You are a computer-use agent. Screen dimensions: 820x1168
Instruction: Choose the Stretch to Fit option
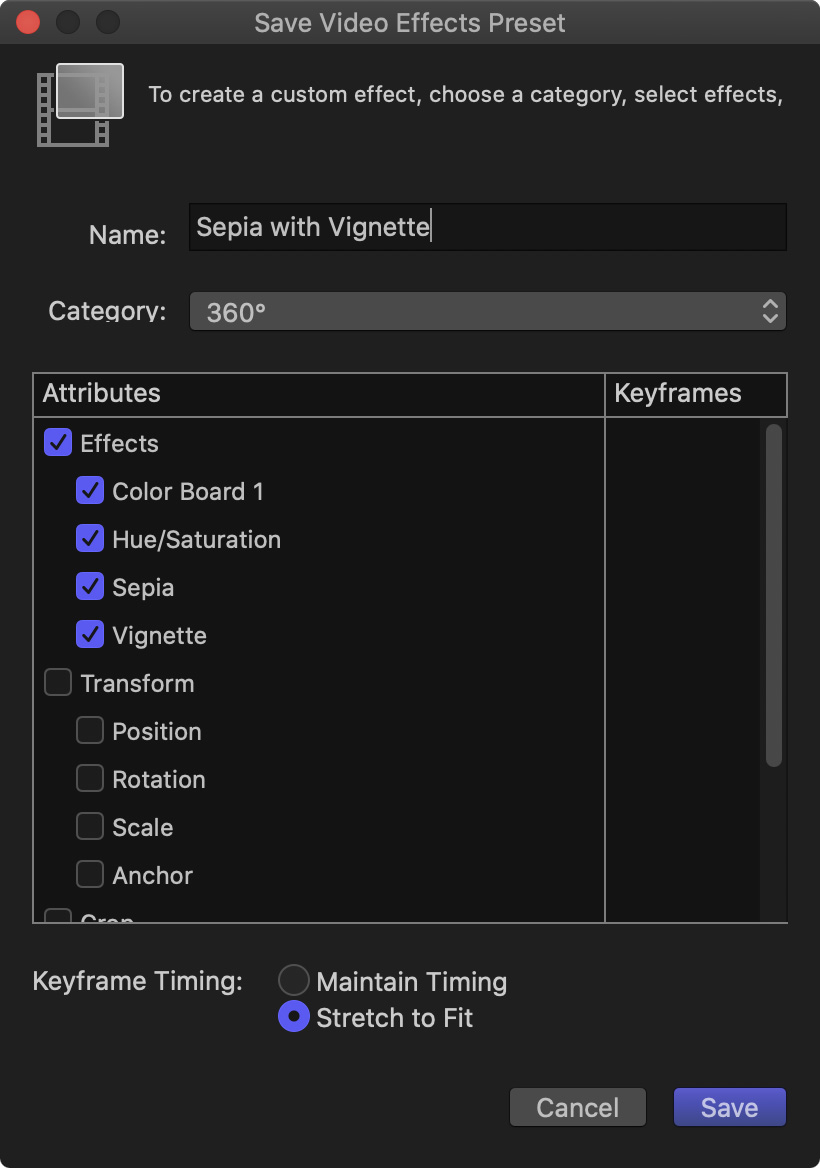(x=293, y=1018)
